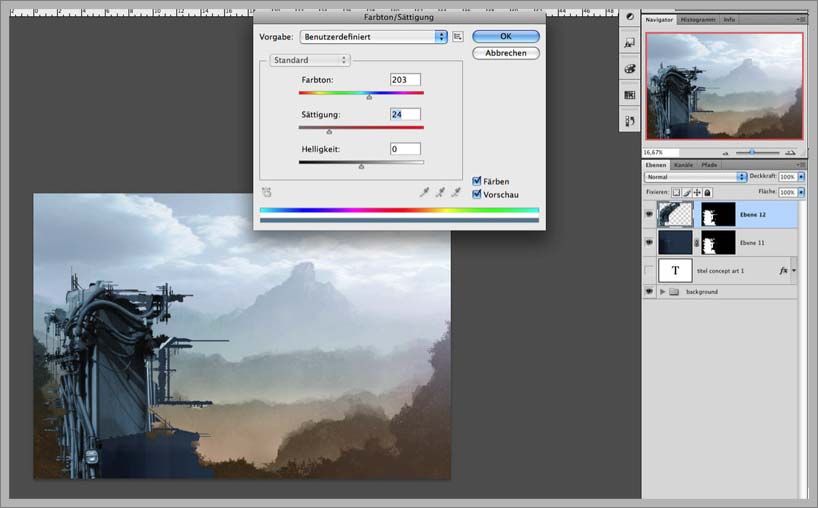Viewport: 818px width, 508px height.
Task: Open the Fläche fill slider arrow
Action: point(801,192)
